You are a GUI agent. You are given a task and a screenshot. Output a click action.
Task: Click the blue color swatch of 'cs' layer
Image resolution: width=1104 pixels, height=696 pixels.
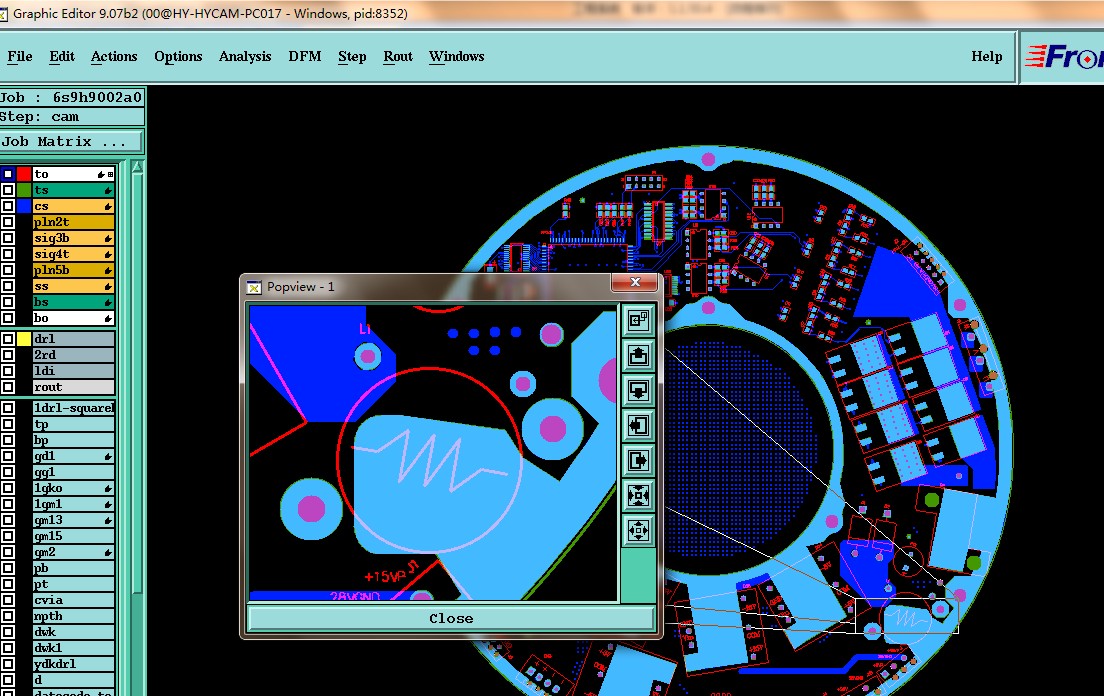(24, 206)
